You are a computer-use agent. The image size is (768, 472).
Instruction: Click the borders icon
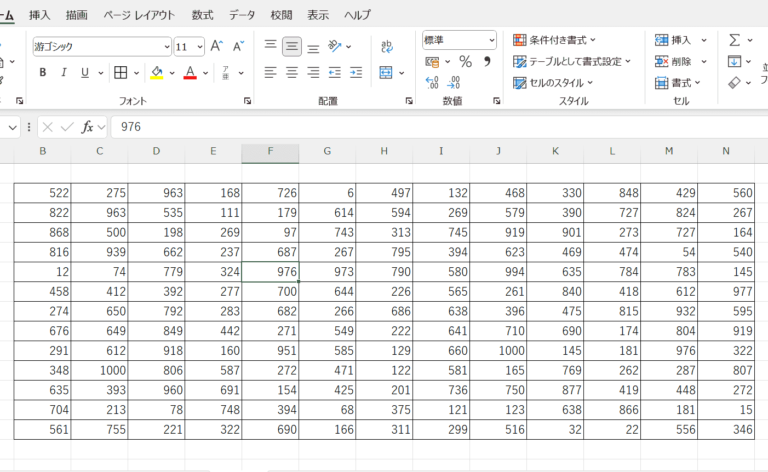point(120,73)
